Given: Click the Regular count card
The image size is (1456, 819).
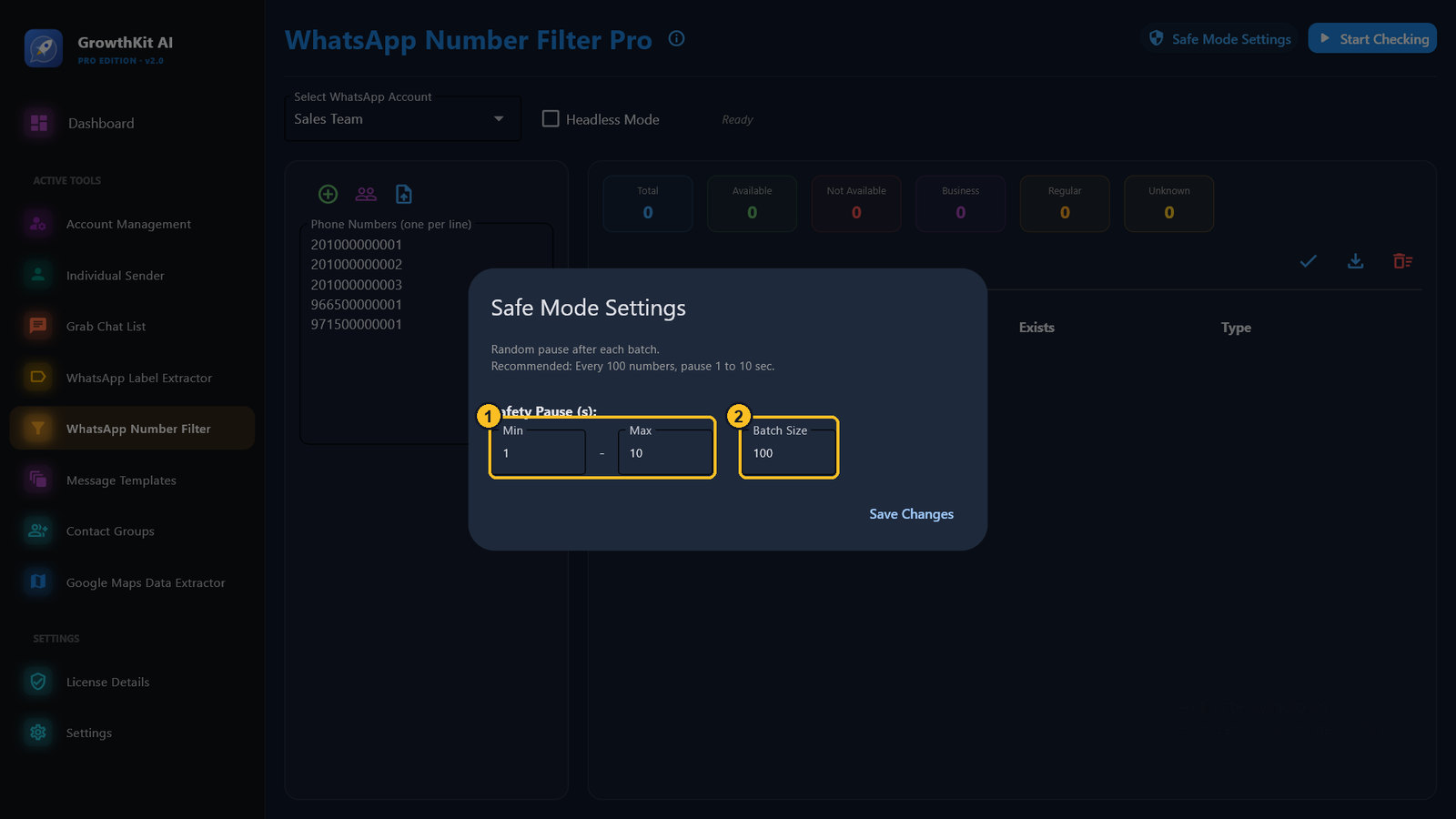Looking at the screenshot, I should click(1065, 204).
